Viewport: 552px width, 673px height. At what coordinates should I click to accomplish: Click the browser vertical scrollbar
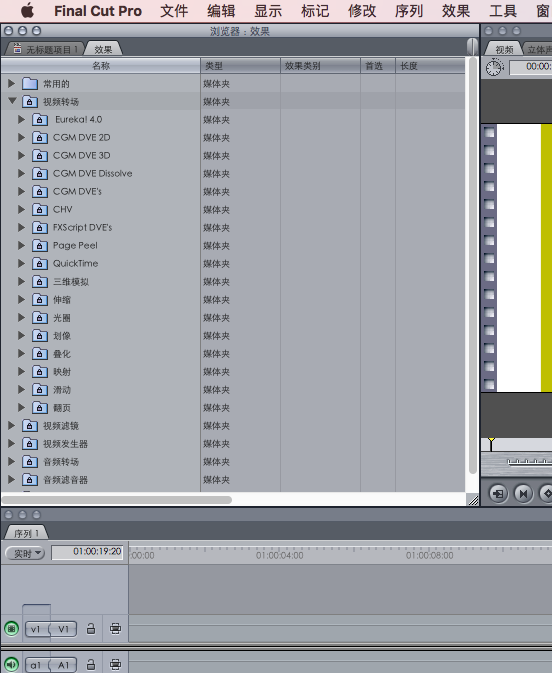pyautogui.click(x=473, y=265)
